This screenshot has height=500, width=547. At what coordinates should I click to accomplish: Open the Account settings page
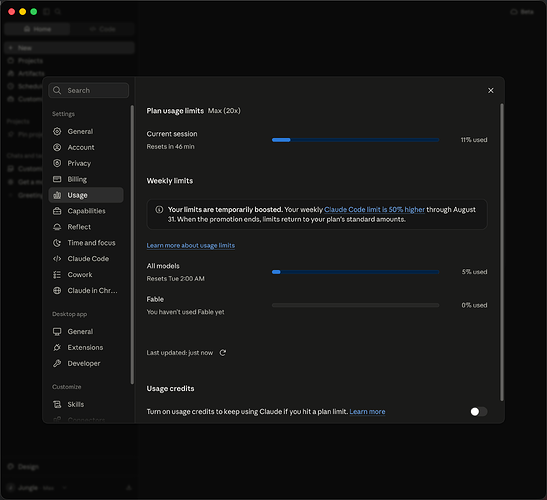pyautogui.click(x=86, y=147)
